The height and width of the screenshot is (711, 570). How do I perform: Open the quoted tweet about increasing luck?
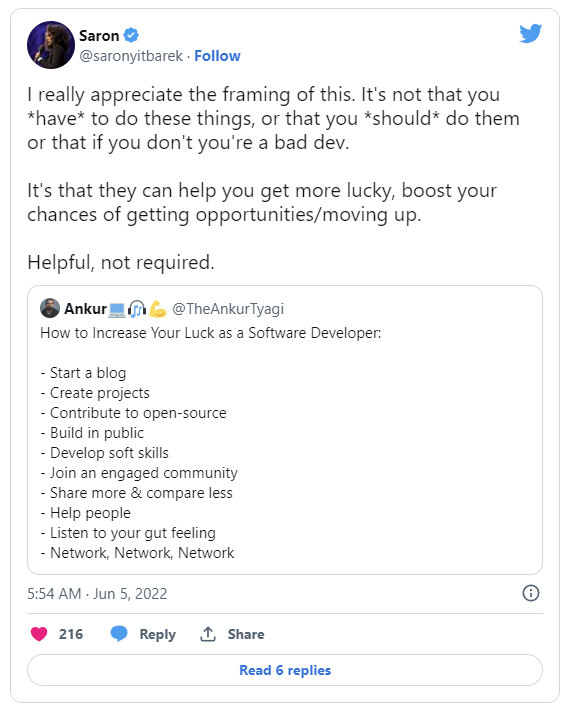285,430
